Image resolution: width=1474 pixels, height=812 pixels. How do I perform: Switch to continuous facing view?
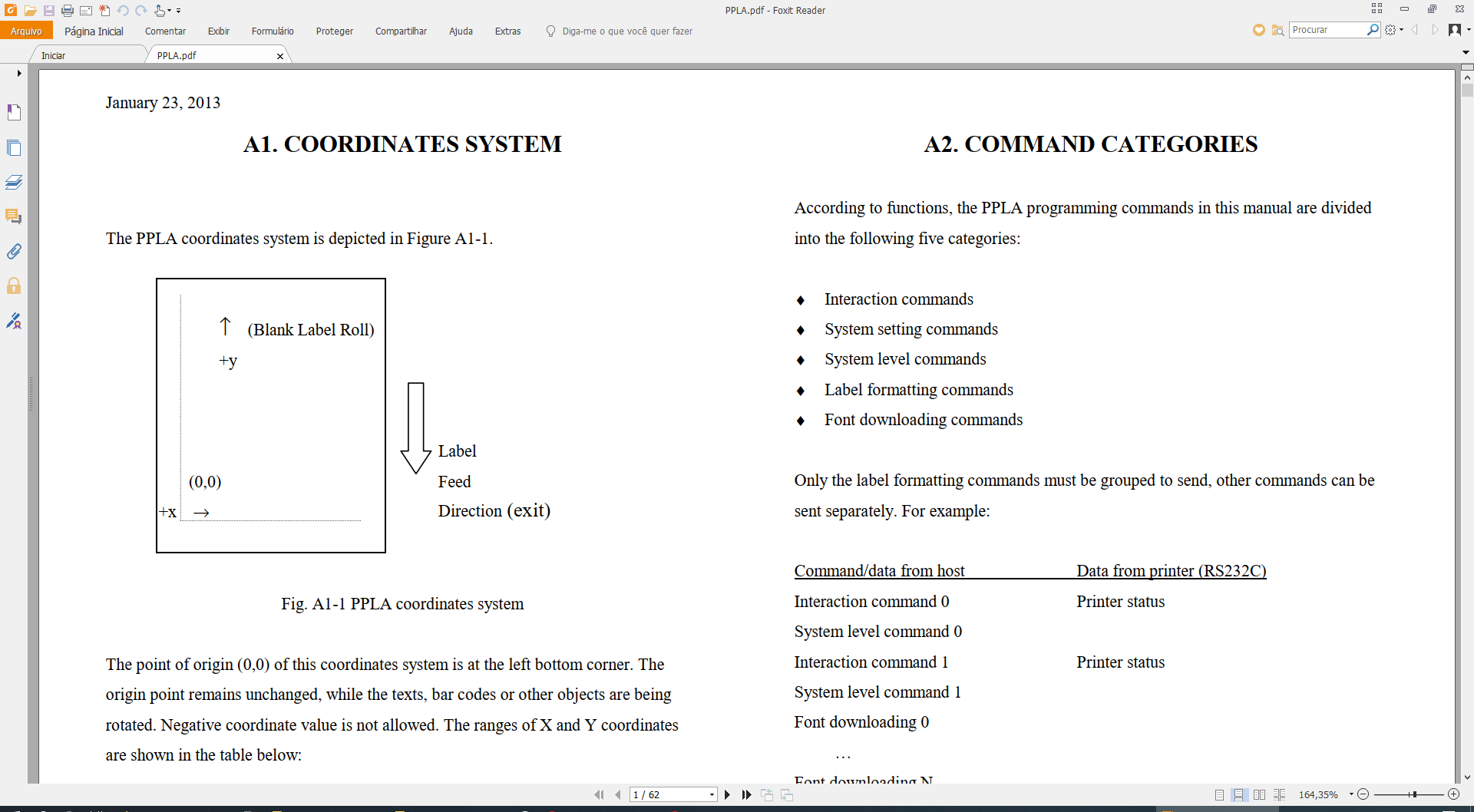click(x=1280, y=795)
